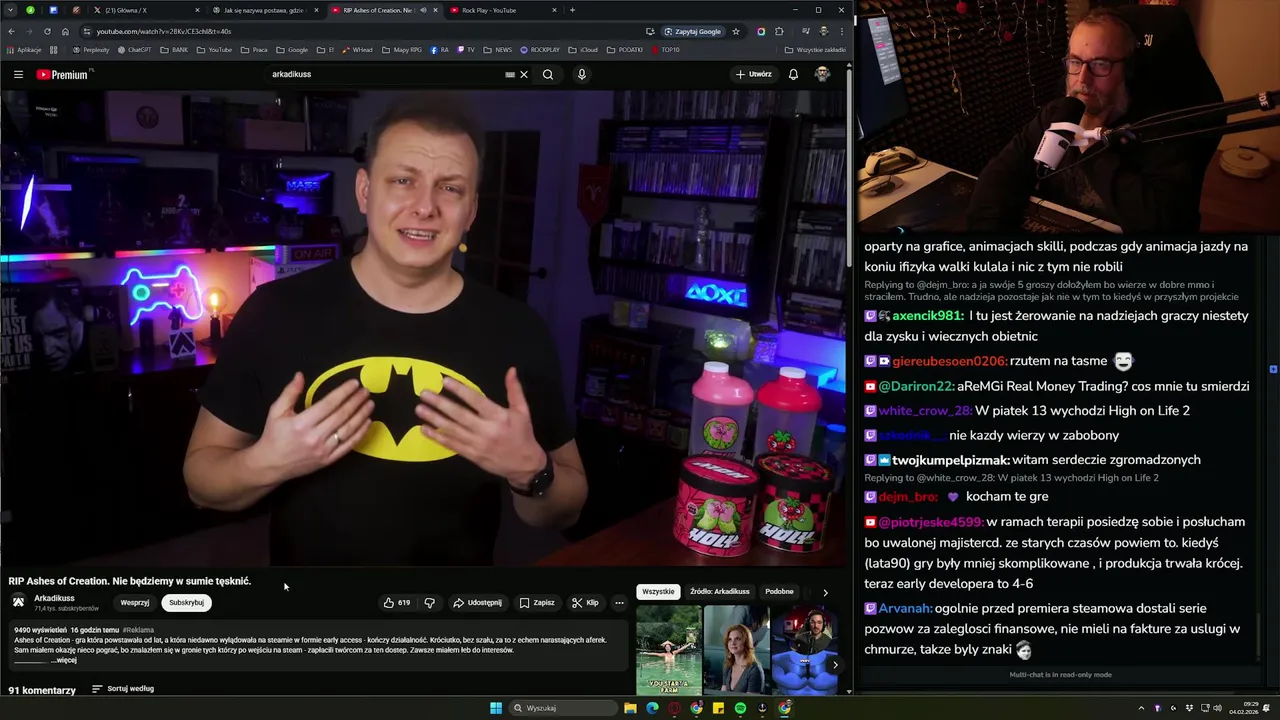The width and height of the screenshot is (1280, 720).
Task: Select the Wszystkie filter chip
Action: [658, 592]
